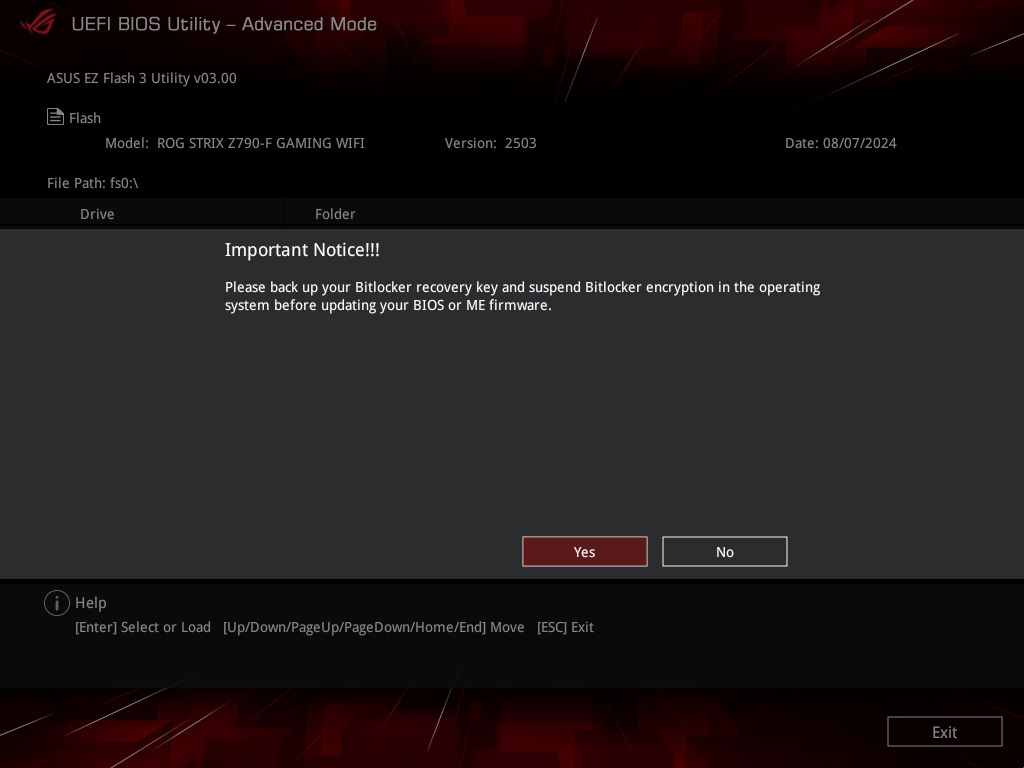The height and width of the screenshot is (768, 1024).
Task: Click the Help info icon
Action: [57, 603]
